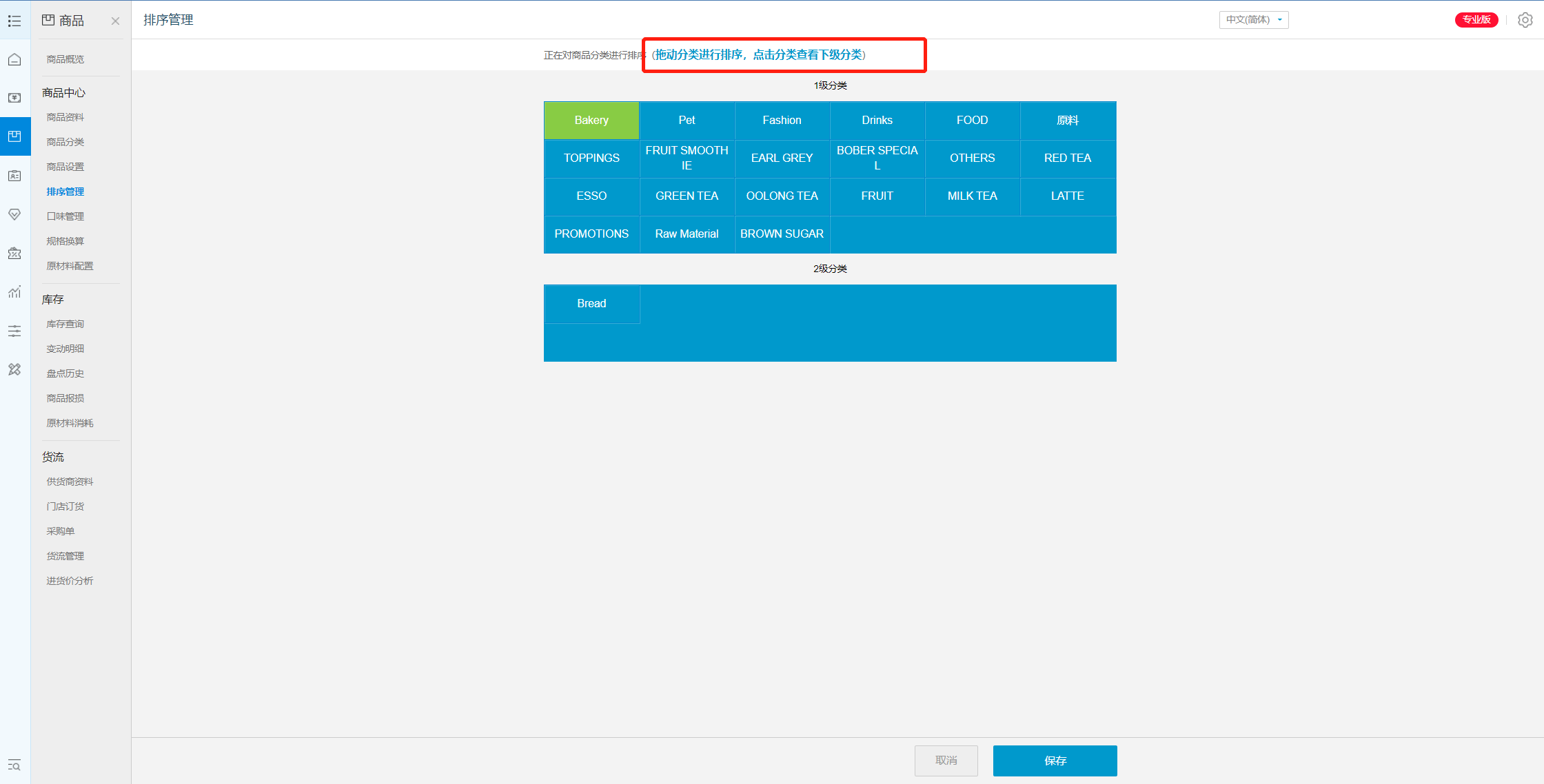Screen dimensions: 1544x784
Task: Toggle the main menu list icon
Action: coord(14,21)
